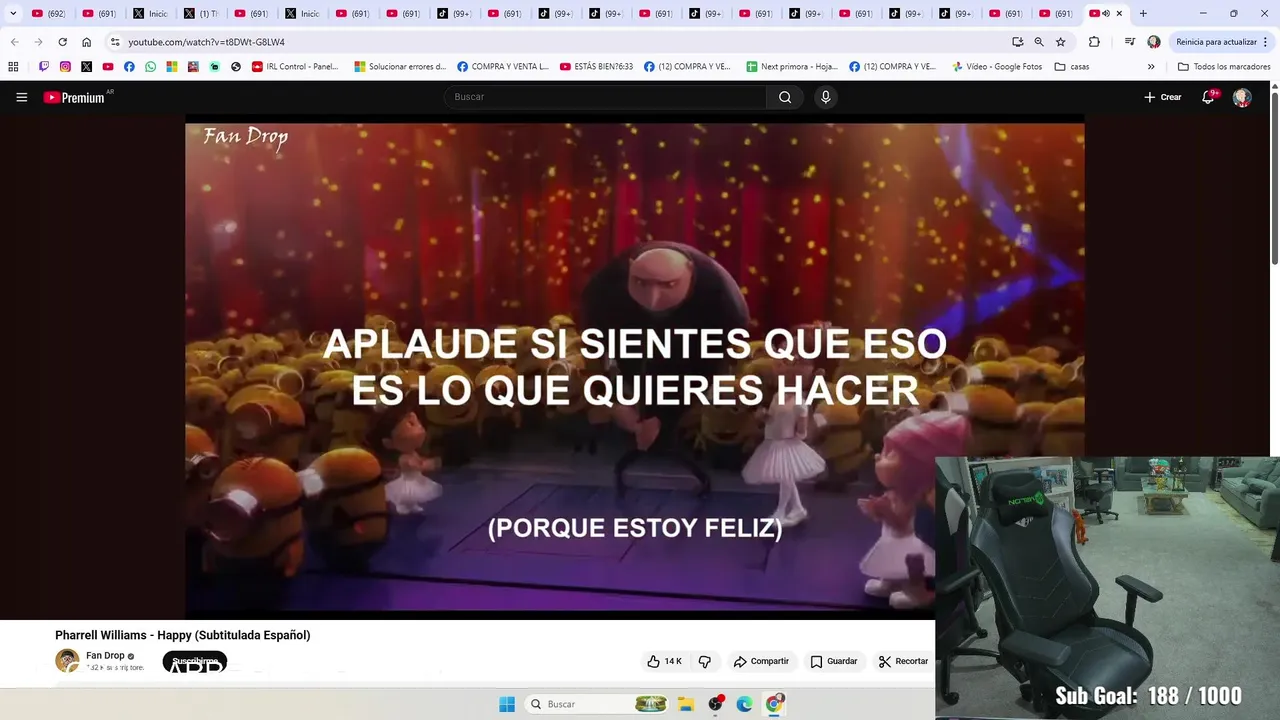Open the X bookmark in bookmarks bar
This screenshot has width=1280, height=720.
(x=87, y=67)
